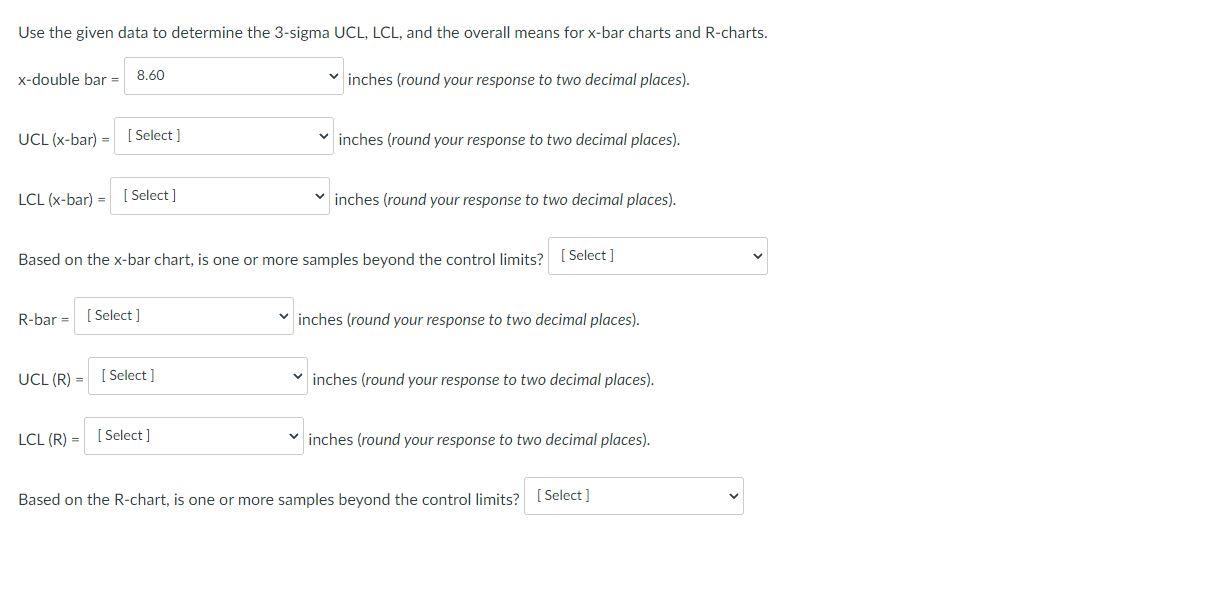Click the chevron arrow on the R-bar dropdown
The image size is (1211, 600).
coord(283,316)
